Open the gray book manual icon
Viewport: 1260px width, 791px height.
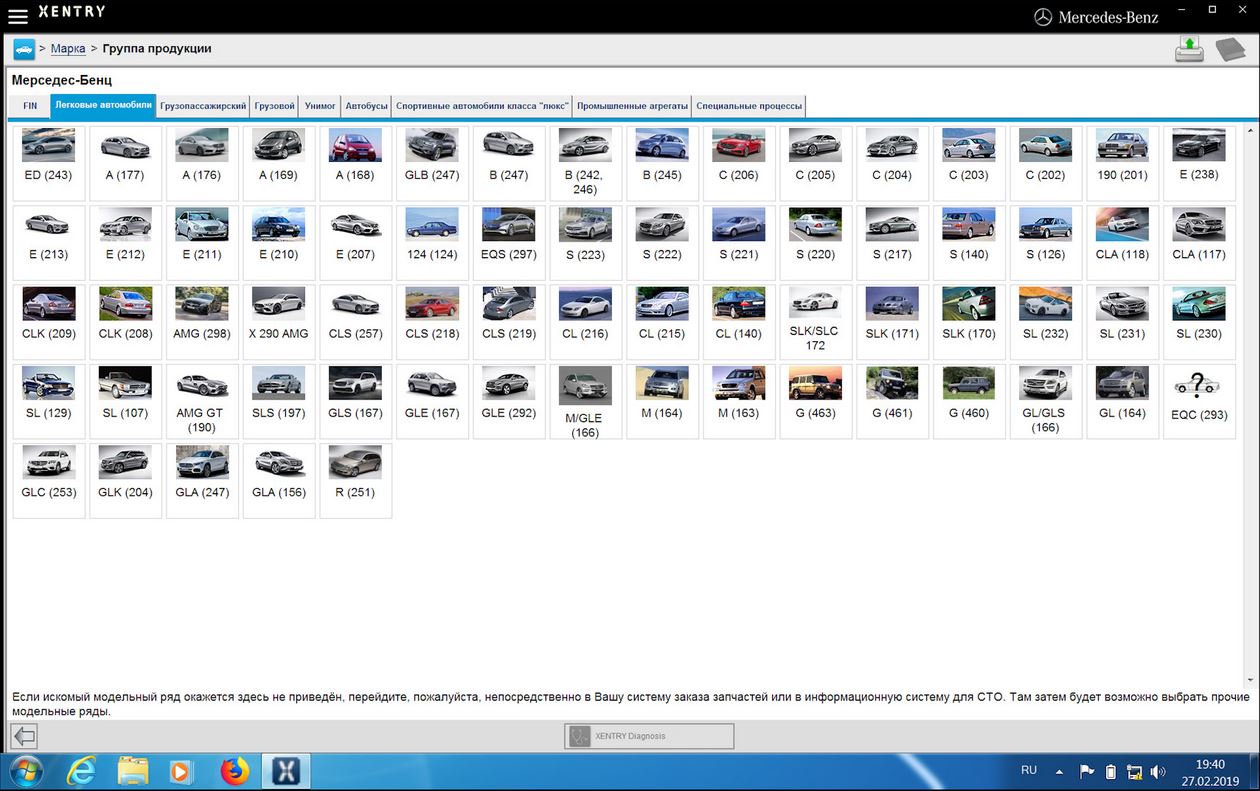[1229, 49]
